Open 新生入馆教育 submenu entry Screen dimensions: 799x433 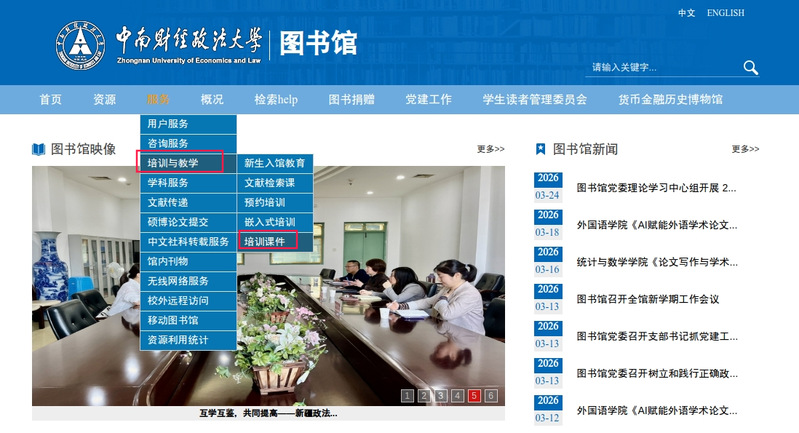click(274, 163)
